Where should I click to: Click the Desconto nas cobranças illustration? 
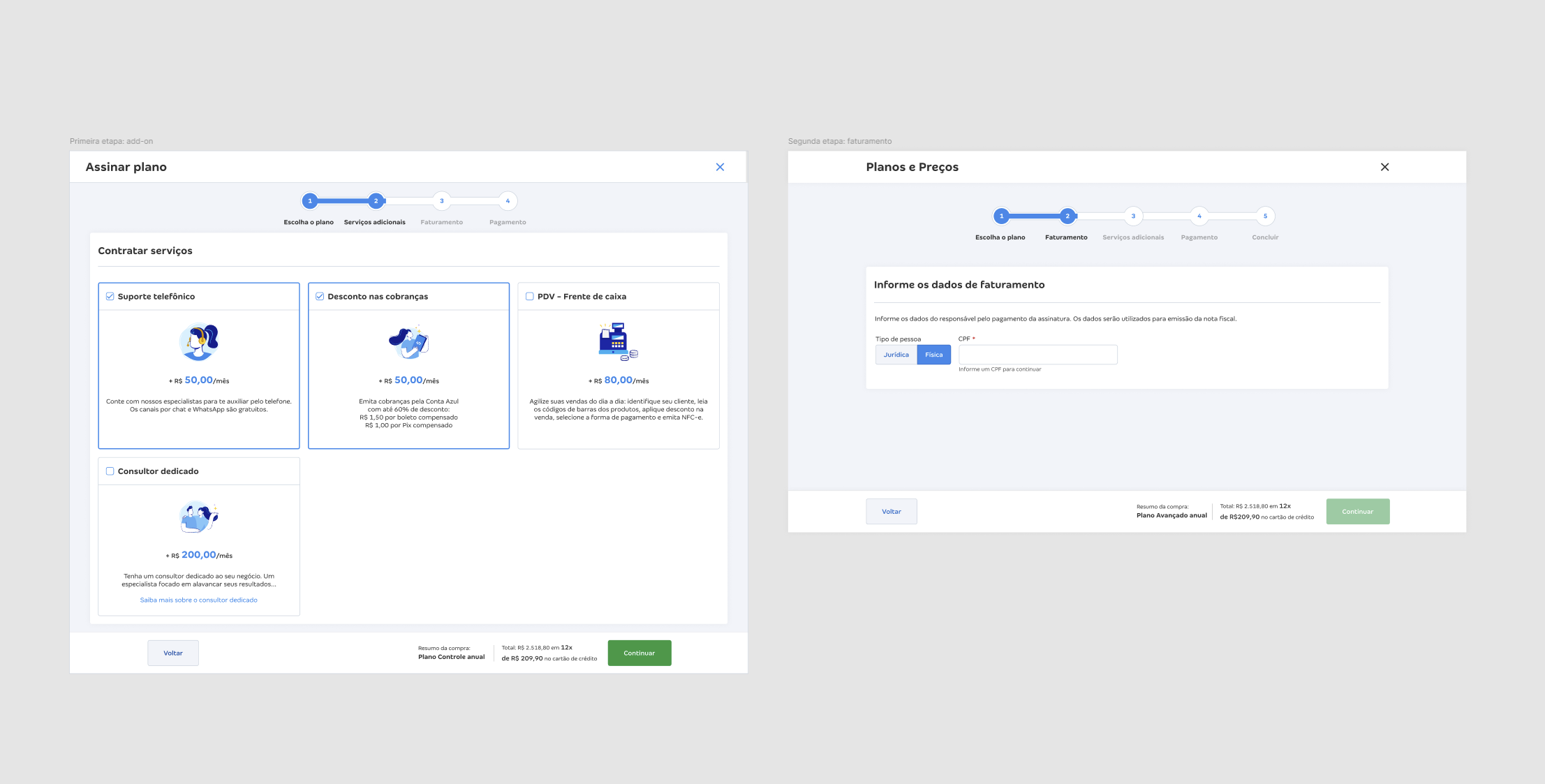point(408,342)
